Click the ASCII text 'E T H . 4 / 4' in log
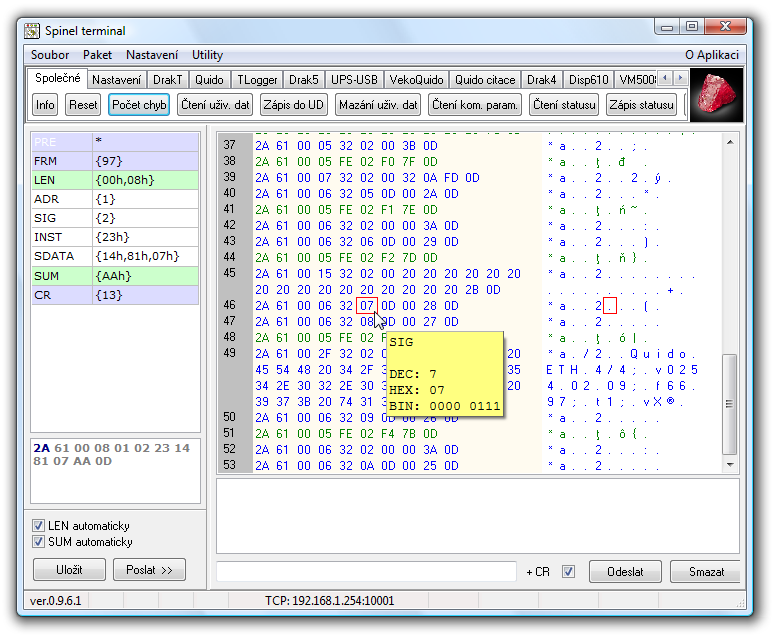Image resolution: width=776 pixels, height=639 pixels. [586, 370]
